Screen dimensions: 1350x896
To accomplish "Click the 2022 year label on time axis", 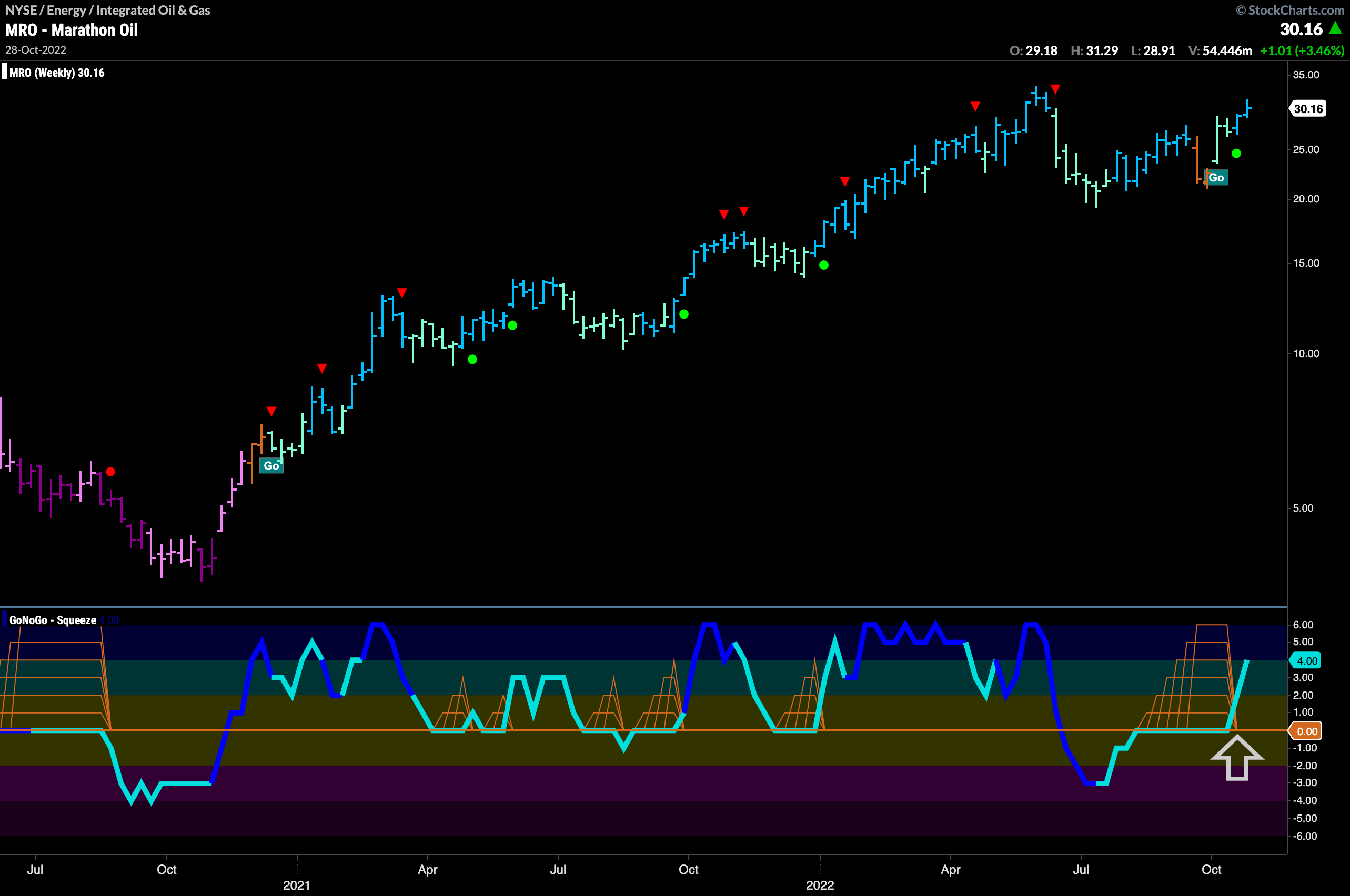I will point(820,885).
